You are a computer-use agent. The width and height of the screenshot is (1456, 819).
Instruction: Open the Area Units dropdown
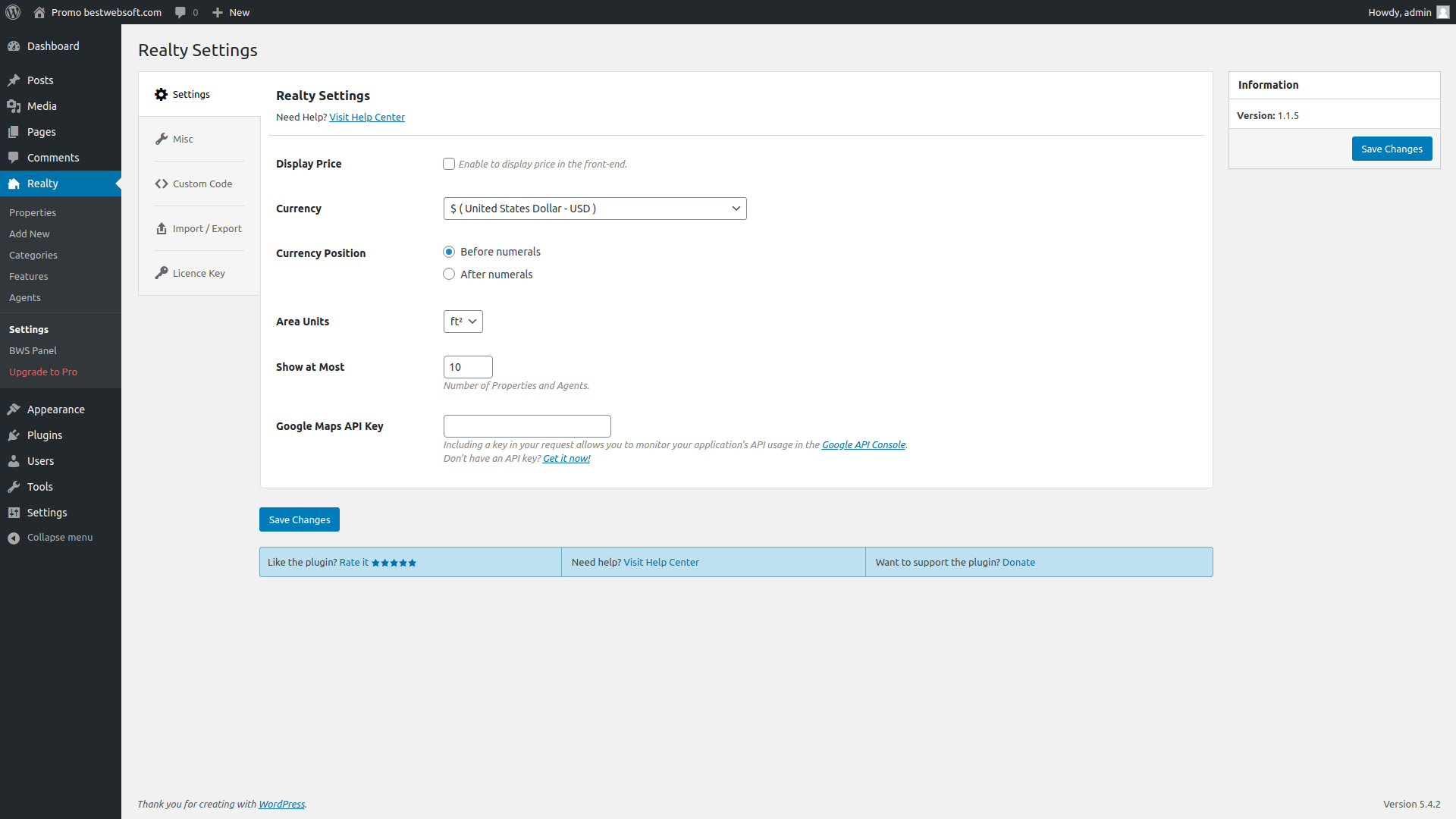pos(463,322)
